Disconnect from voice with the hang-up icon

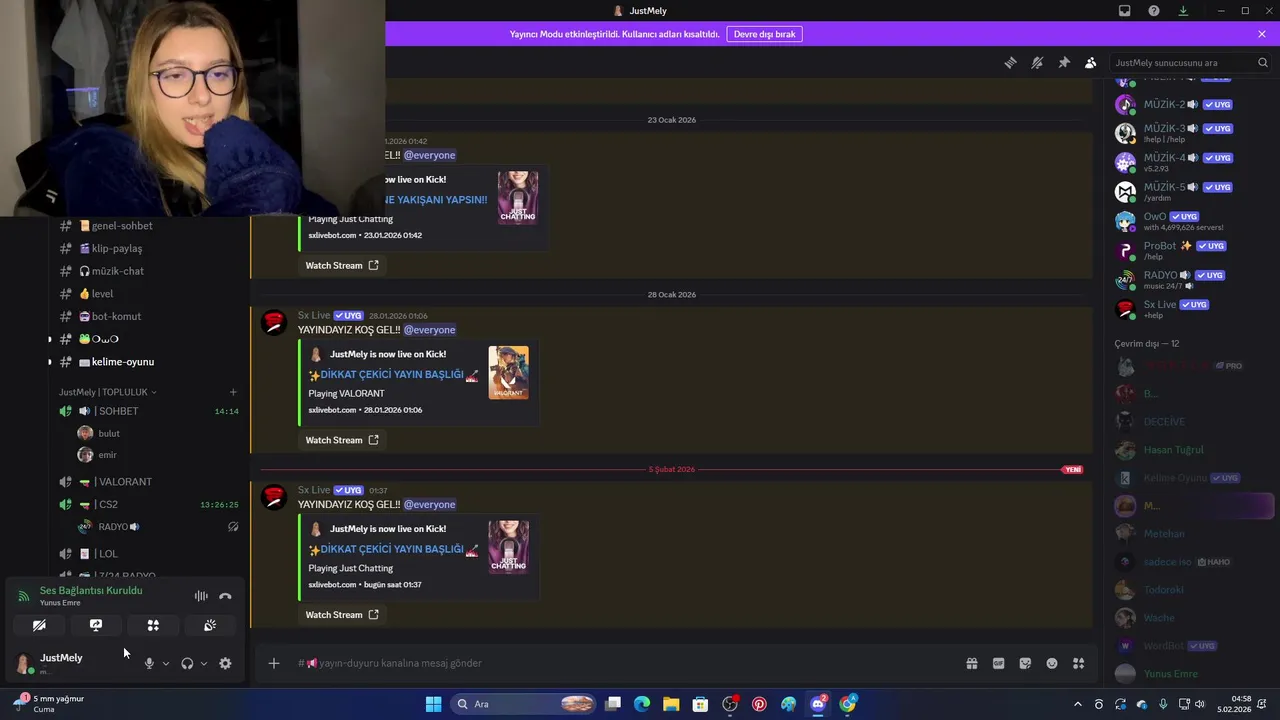[225, 596]
